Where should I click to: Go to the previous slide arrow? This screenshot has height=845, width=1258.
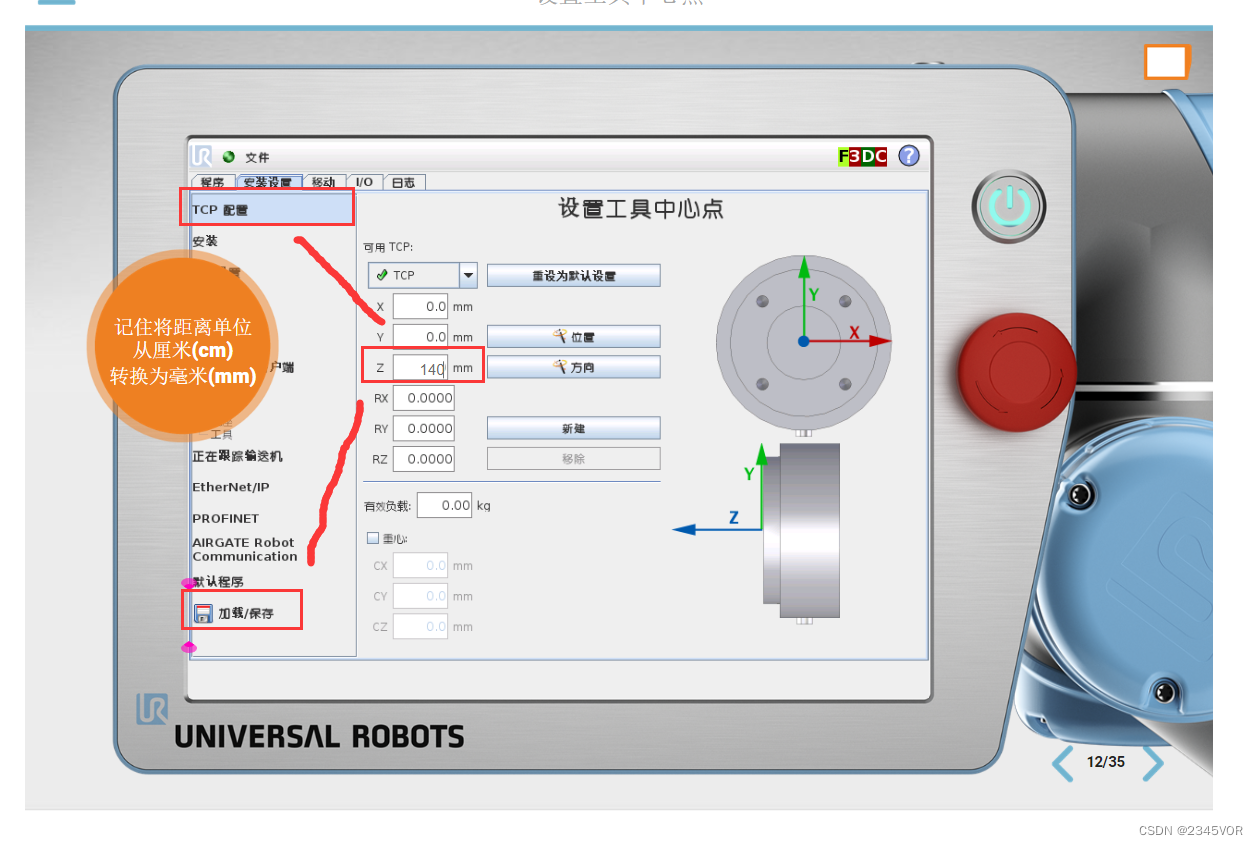coord(1064,763)
